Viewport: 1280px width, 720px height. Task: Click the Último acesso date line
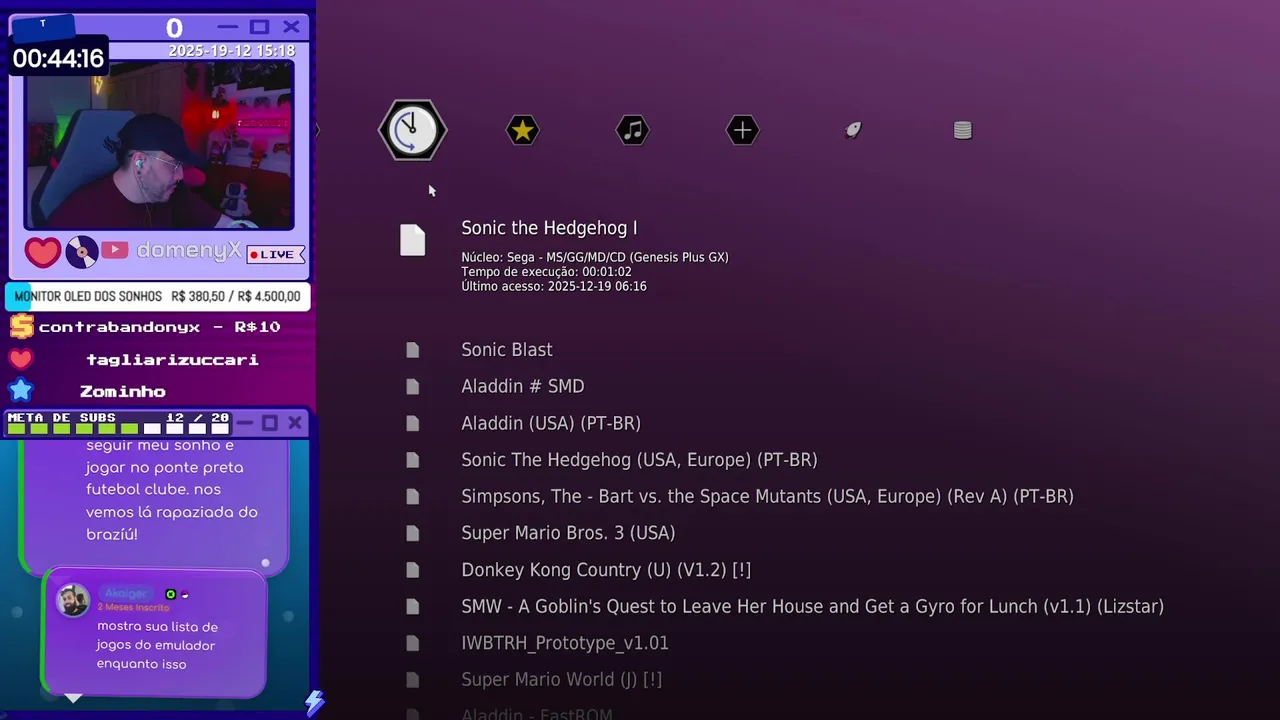tap(554, 286)
